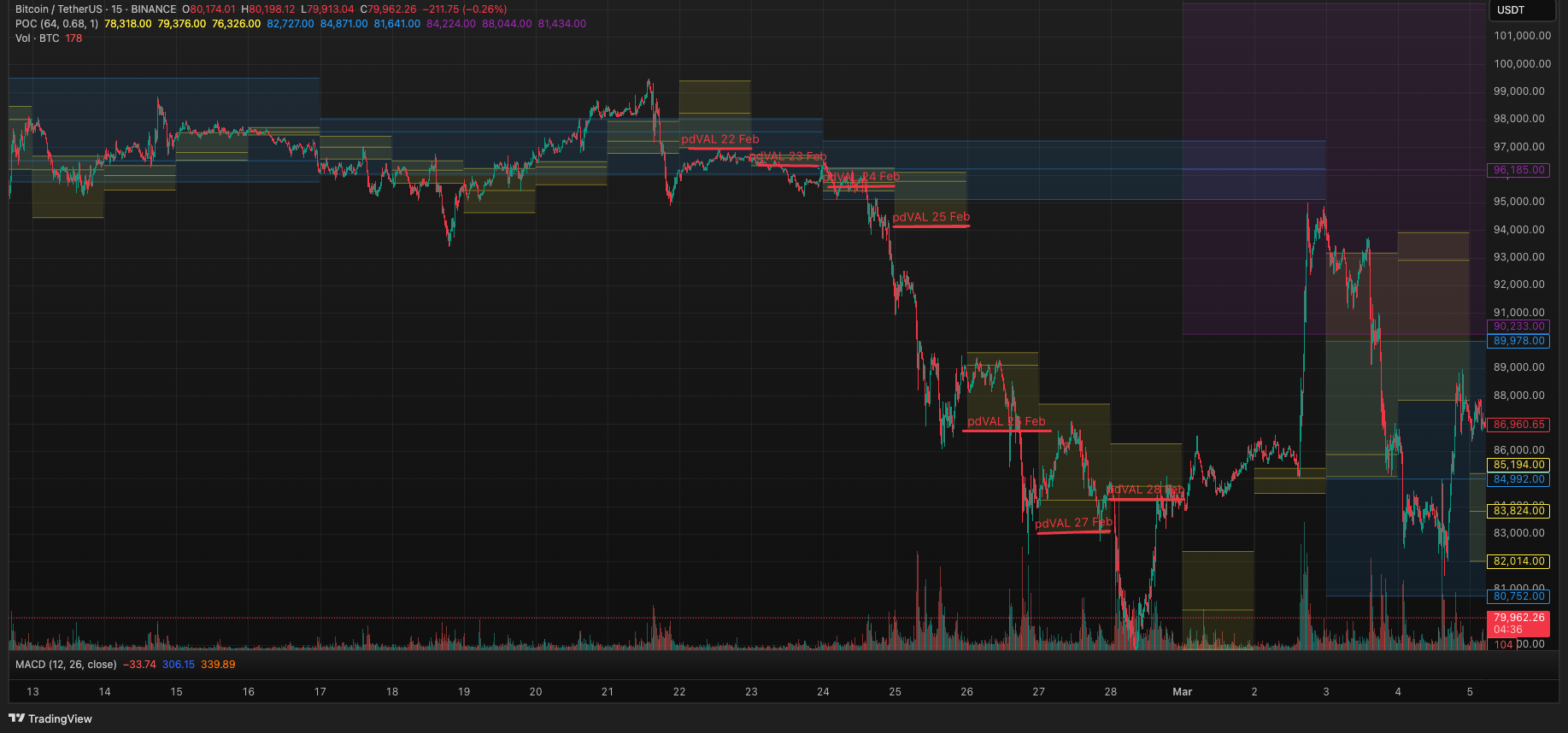Click the blue POC value 82,727.00
The height and width of the screenshot is (733, 1568).
click(291, 24)
